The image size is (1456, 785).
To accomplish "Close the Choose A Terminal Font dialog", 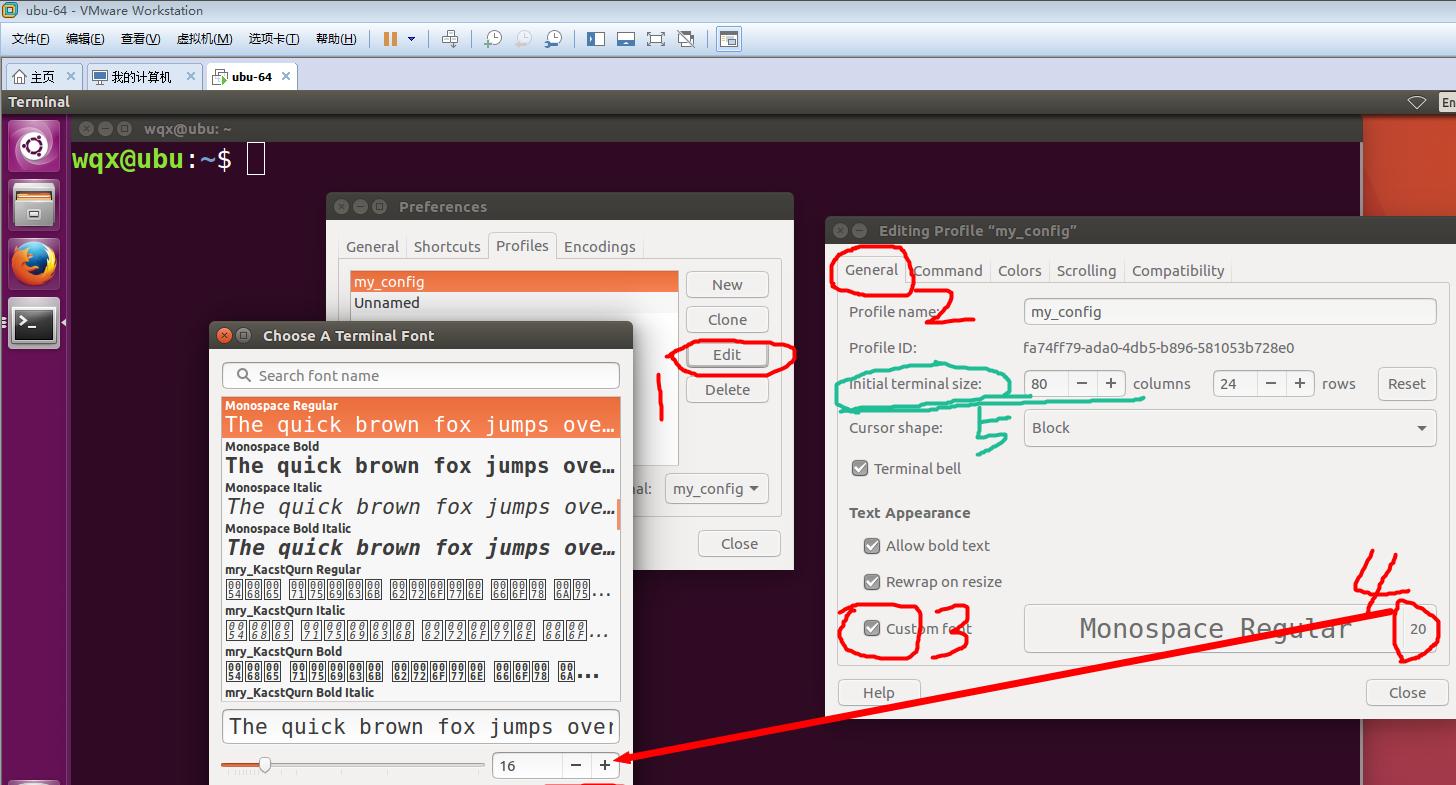I will [x=224, y=336].
